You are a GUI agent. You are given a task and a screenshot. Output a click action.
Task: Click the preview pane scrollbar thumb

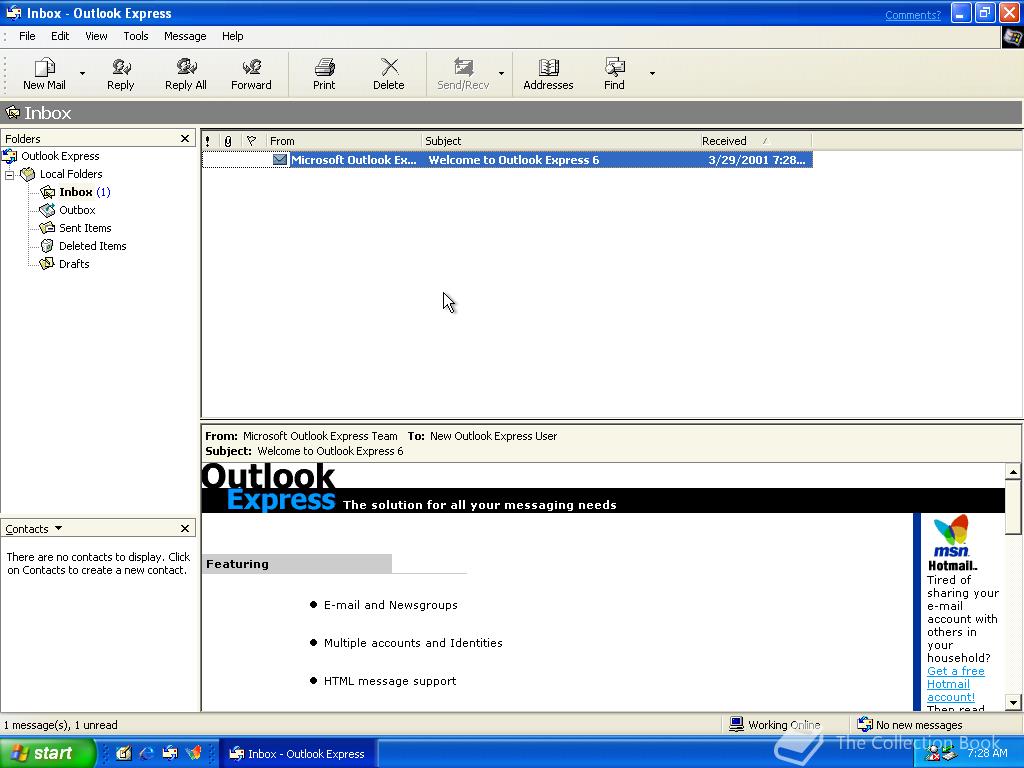[x=1013, y=507]
